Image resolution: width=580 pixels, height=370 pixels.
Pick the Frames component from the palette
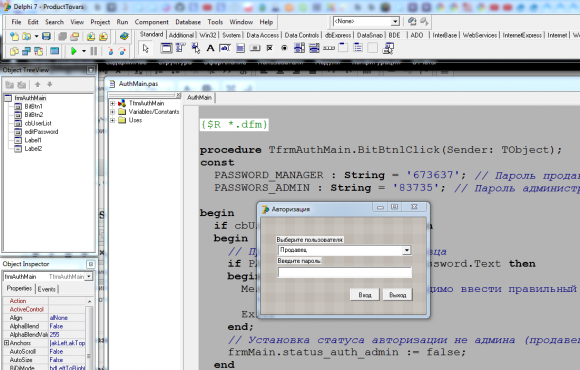pos(166,48)
